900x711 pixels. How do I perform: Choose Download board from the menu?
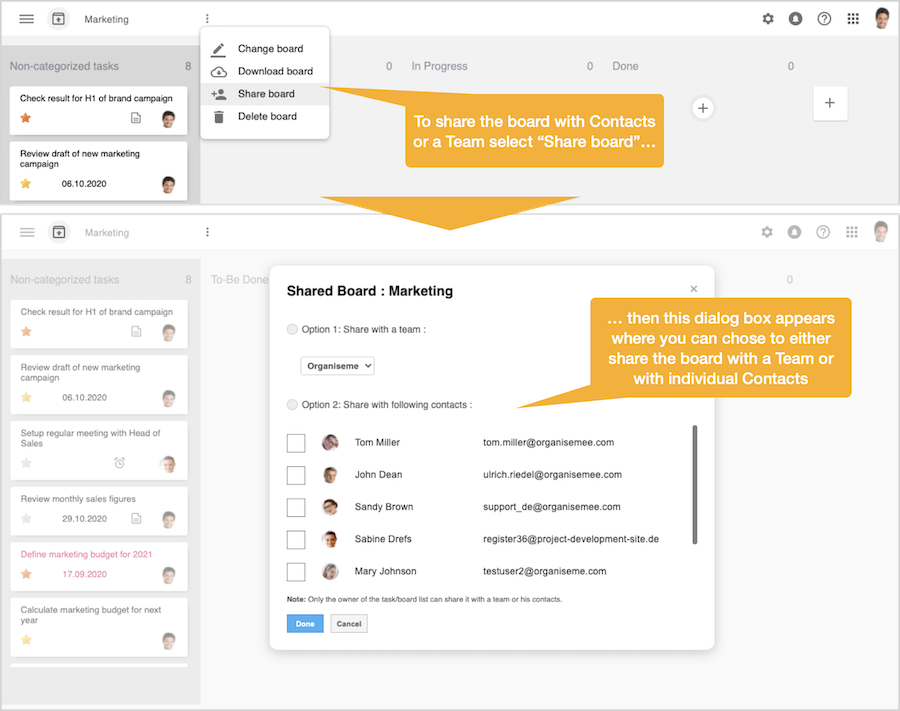click(x=266, y=70)
